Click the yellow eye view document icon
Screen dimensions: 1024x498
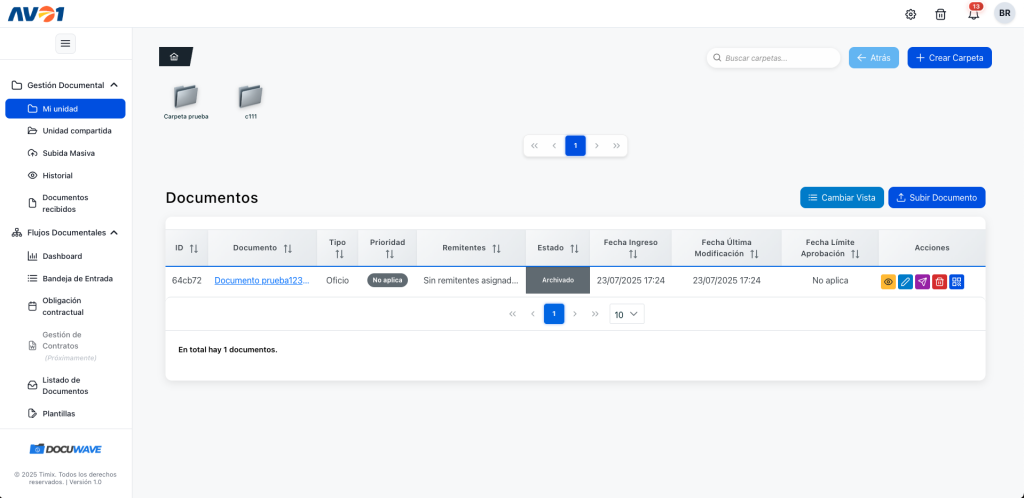pos(888,282)
